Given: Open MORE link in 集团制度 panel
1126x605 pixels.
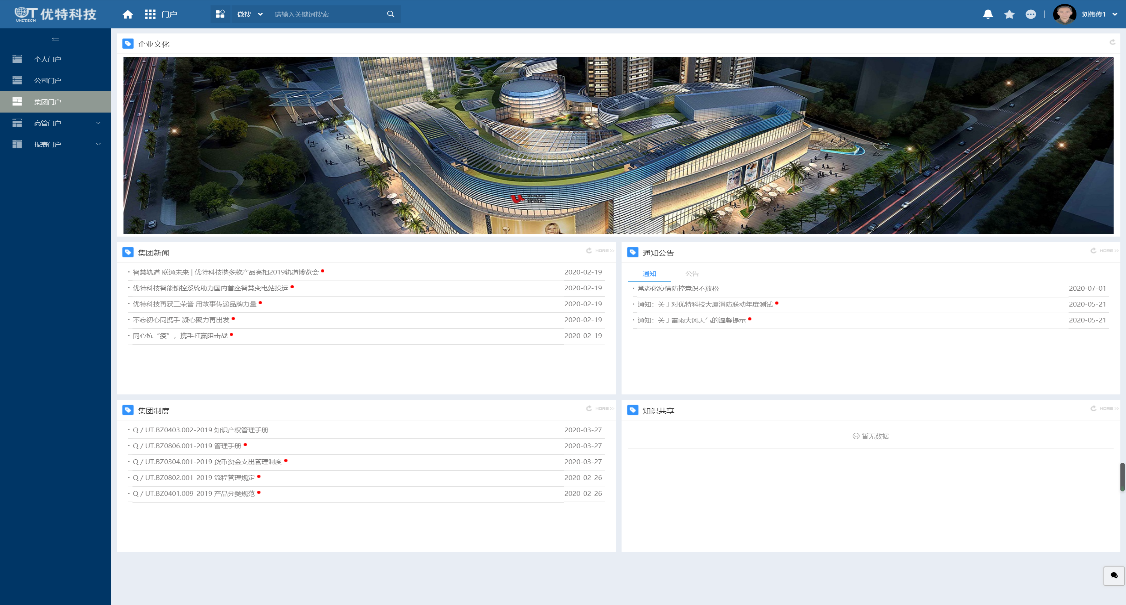Looking at the screenshot, I should click(604, 409).
